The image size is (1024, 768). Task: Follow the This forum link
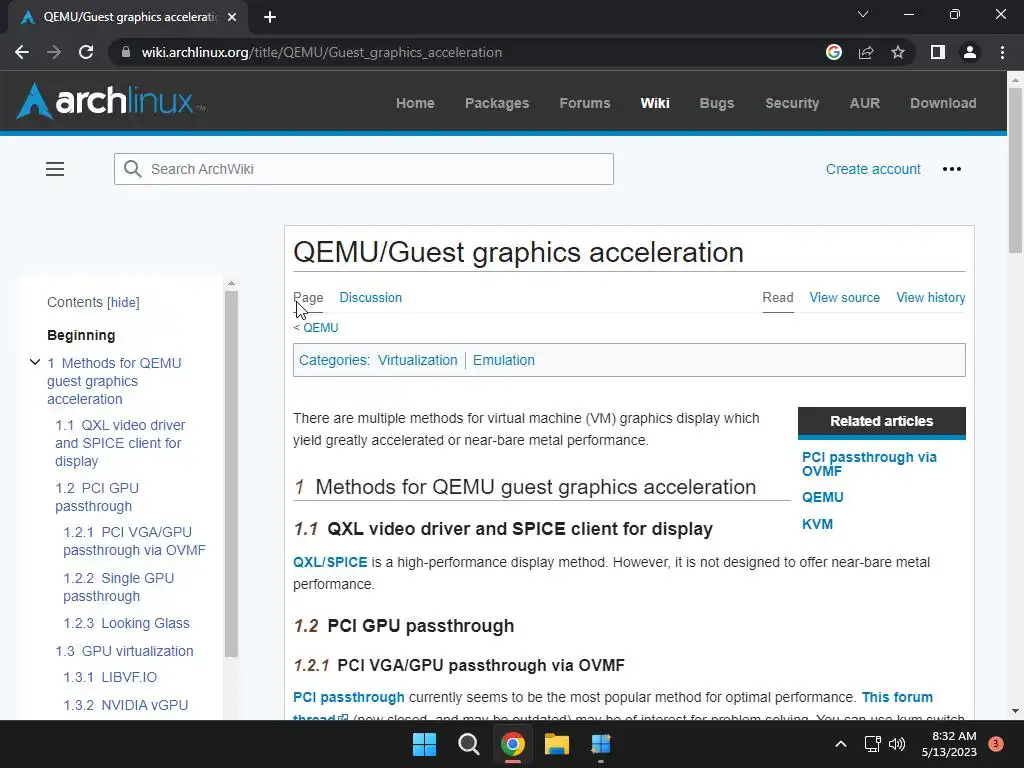click(897, 697)
